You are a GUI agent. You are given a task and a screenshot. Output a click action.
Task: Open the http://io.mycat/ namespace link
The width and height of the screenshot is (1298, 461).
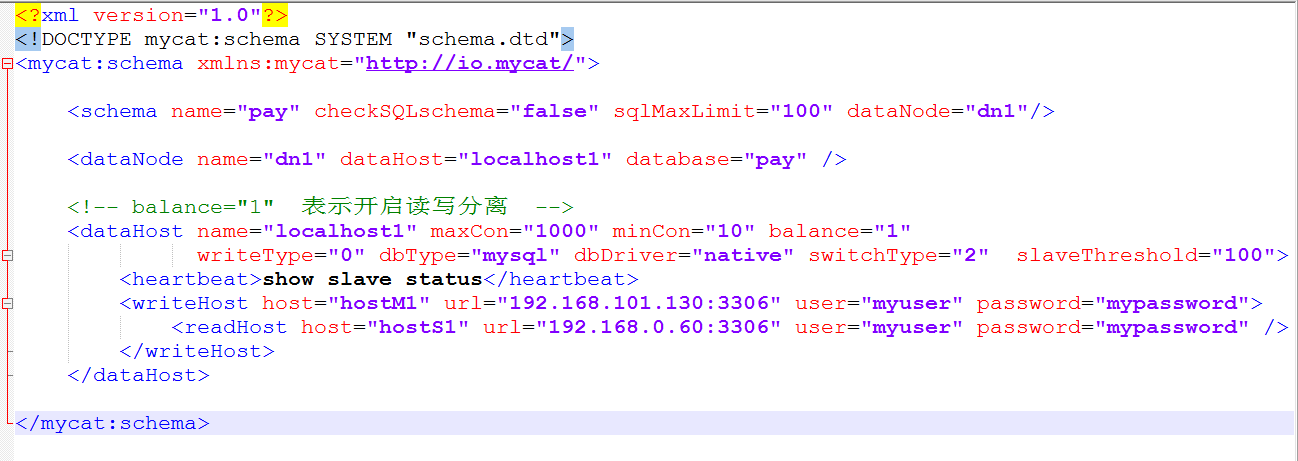[x=470, y=64]
